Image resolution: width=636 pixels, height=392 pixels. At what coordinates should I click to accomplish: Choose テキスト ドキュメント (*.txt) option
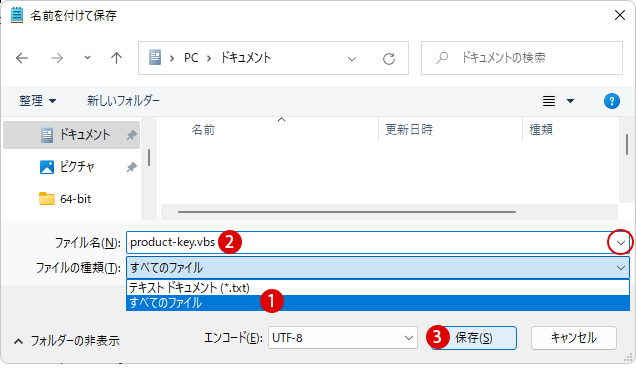[378, 288]
